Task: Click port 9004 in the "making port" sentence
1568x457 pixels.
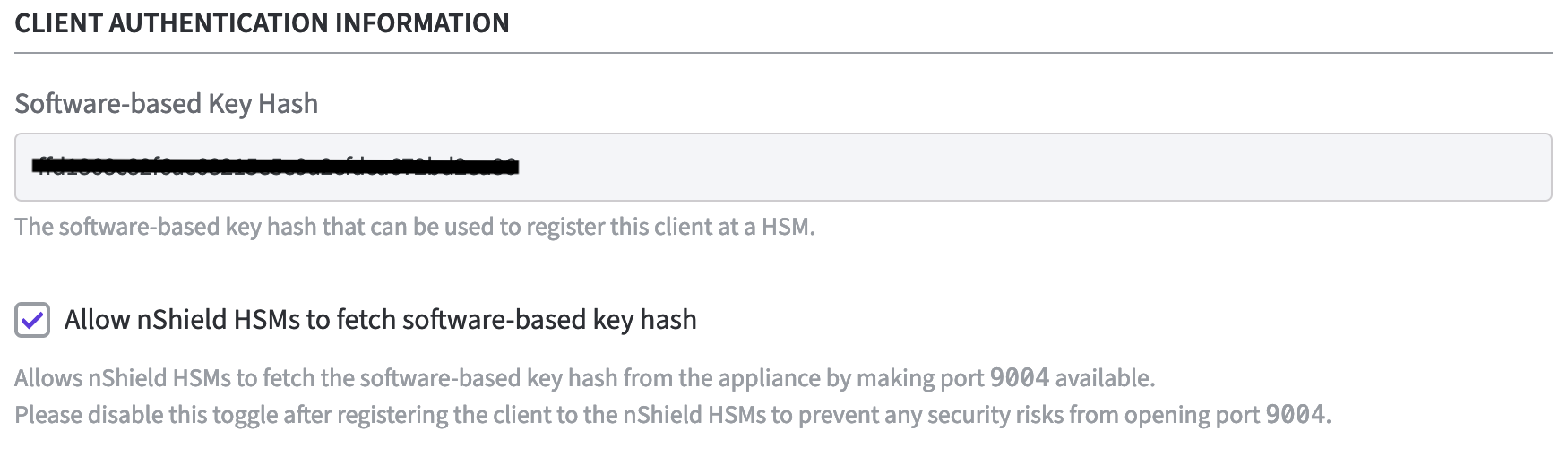Action: (1019, 378)
